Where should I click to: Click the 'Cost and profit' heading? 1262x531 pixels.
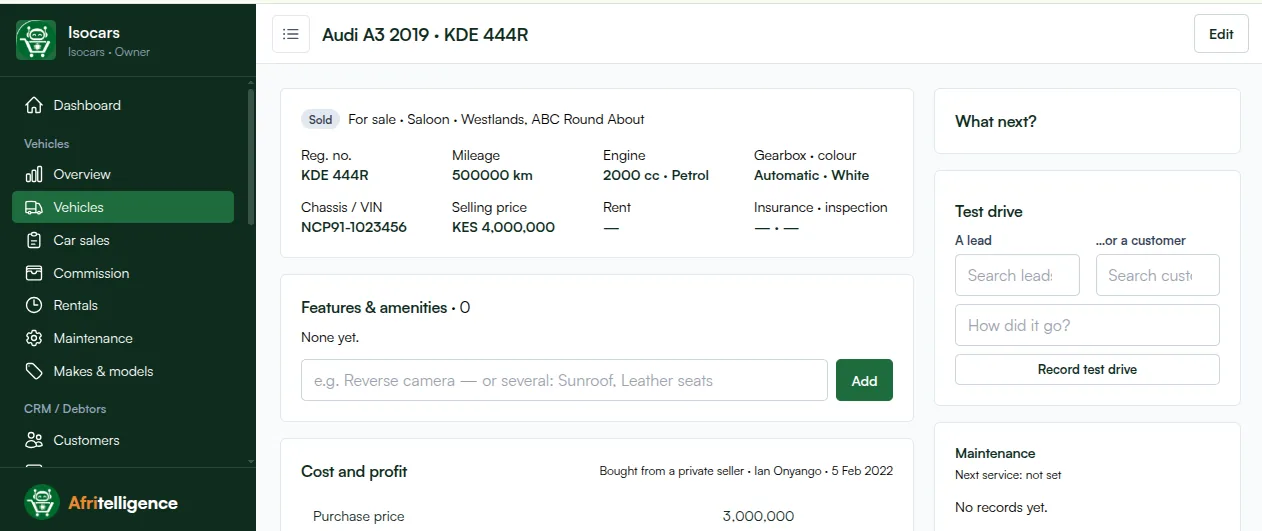(x=354, y=471)
